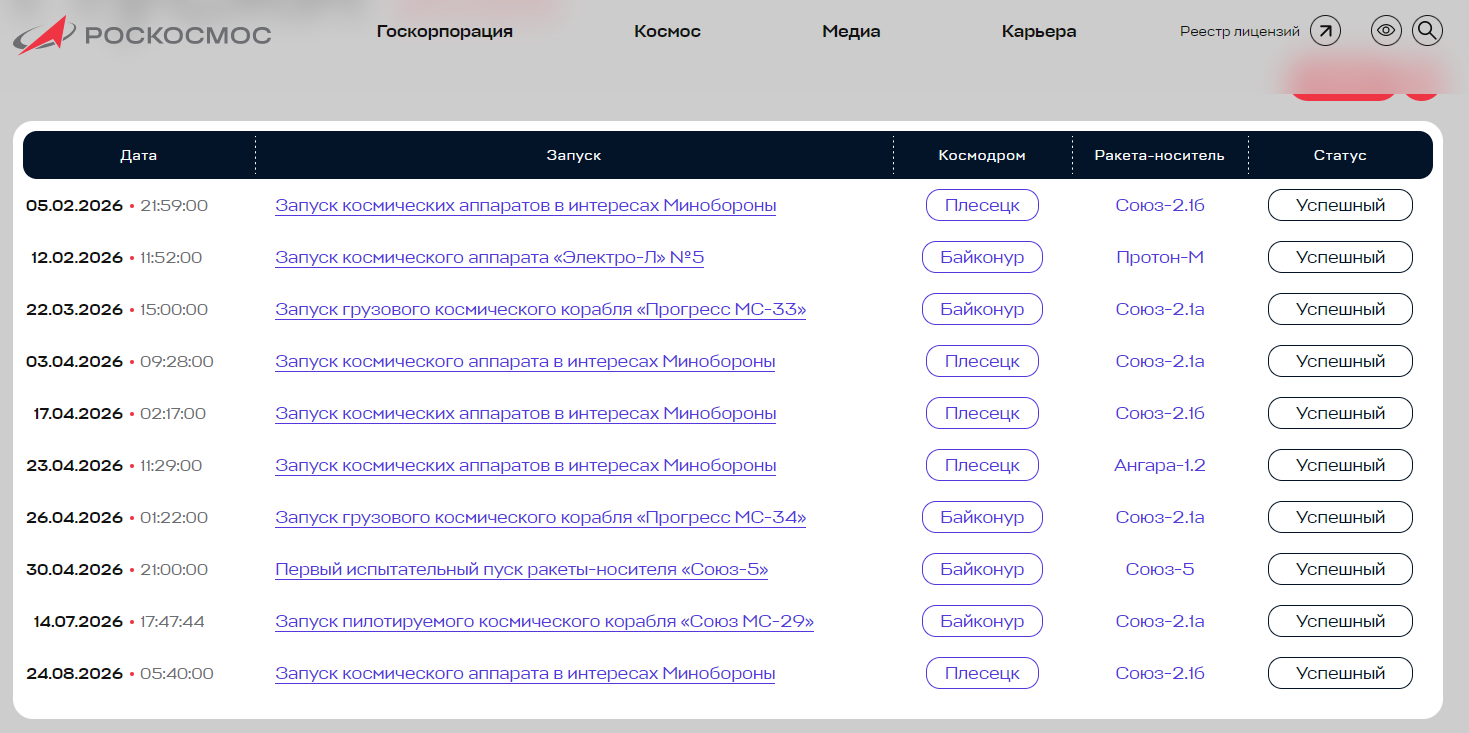Open the Минобороны launch link dated 24.08.2026
Image resolution: width=1469 pixels, height=733 pixels.
point(525,674)
